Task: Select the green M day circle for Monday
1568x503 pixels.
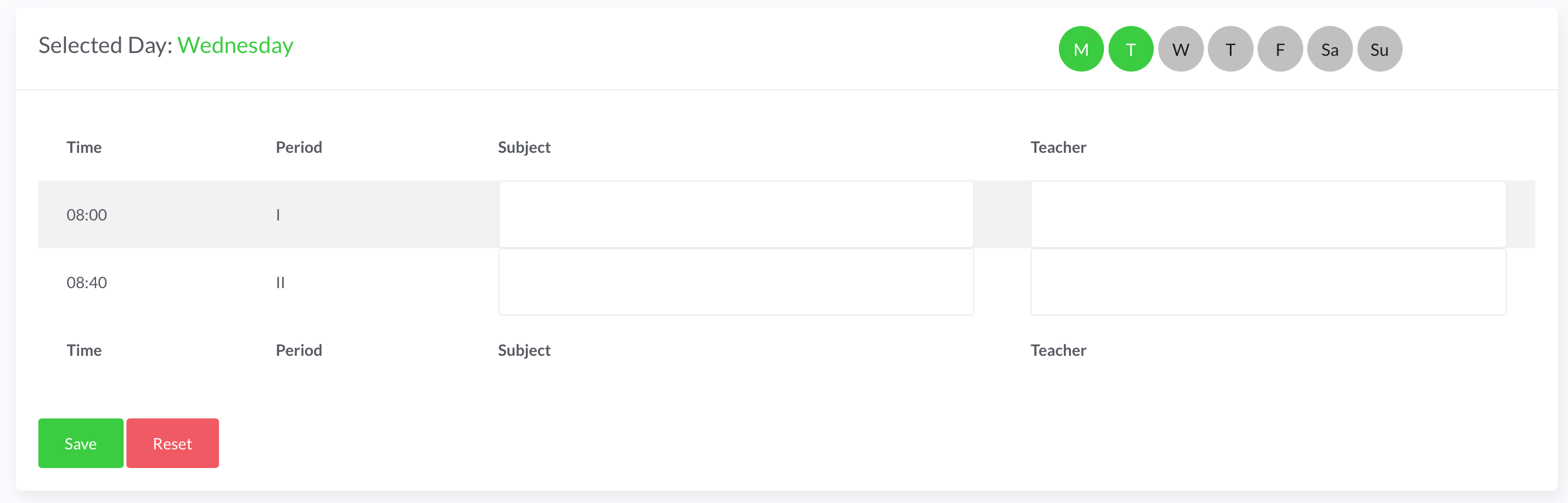Action: point(1081,49)
